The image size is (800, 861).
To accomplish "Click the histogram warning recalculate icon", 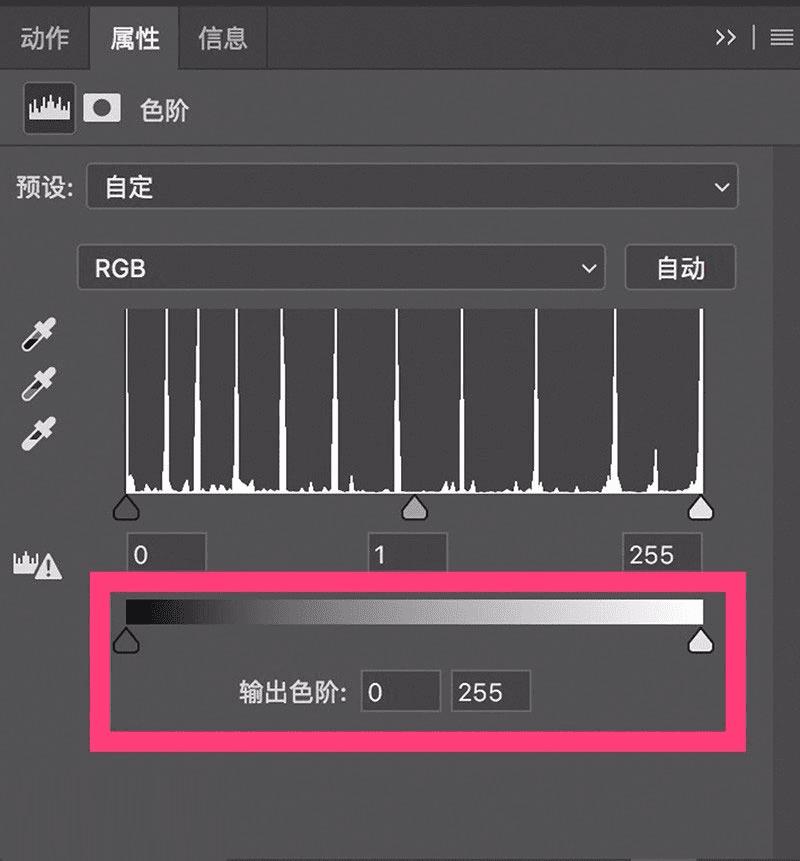I will [37, 565].
